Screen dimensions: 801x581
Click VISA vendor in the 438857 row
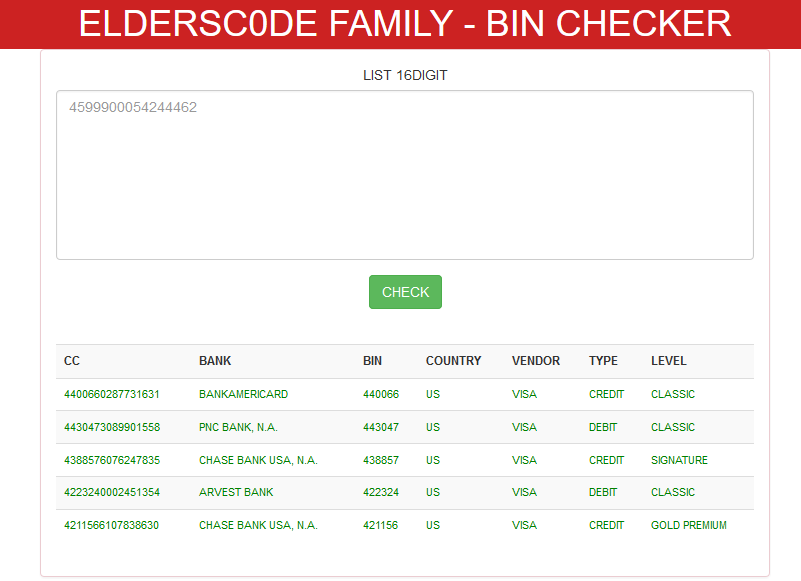[524, 460]
